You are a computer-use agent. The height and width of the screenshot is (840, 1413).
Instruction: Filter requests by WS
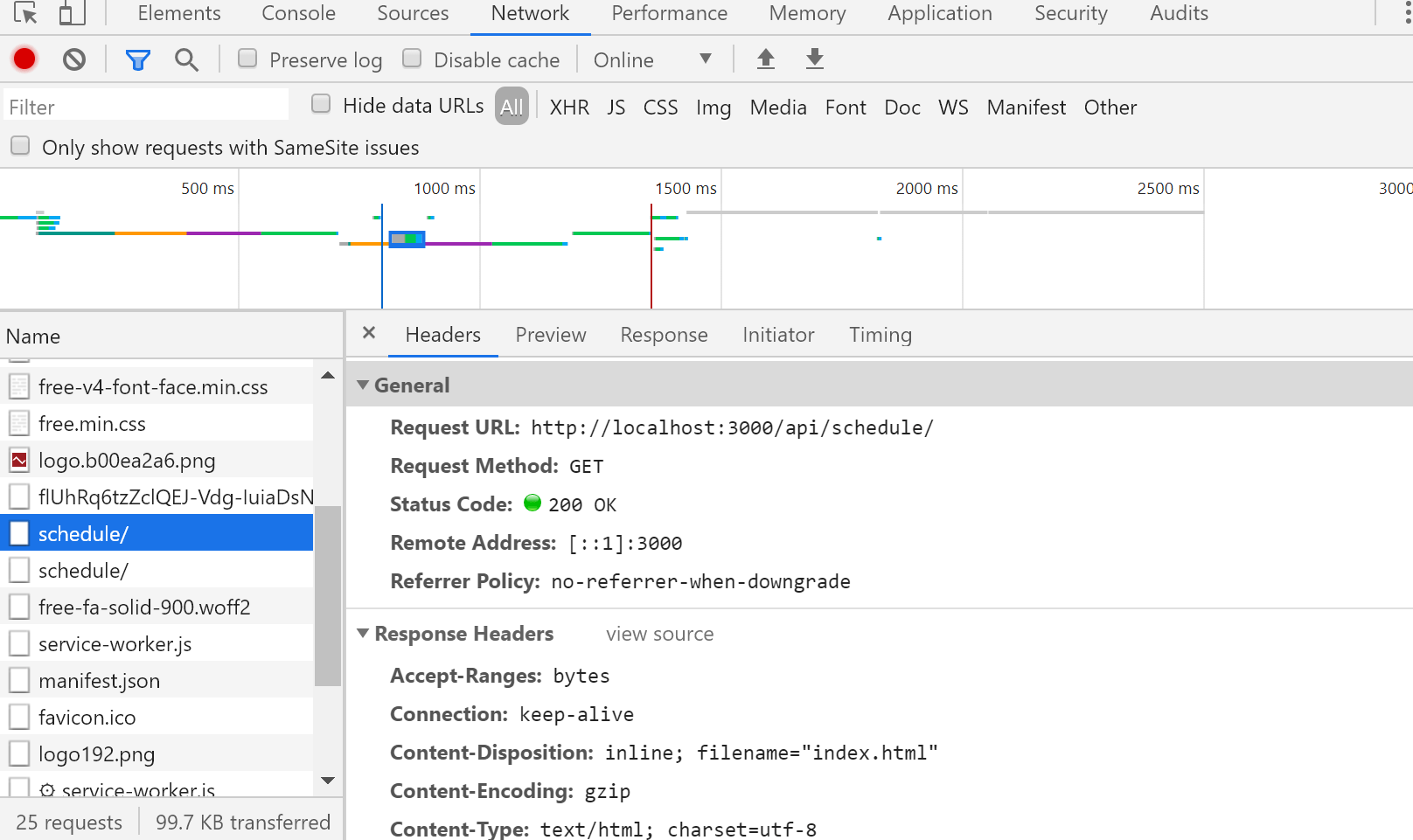953,108
